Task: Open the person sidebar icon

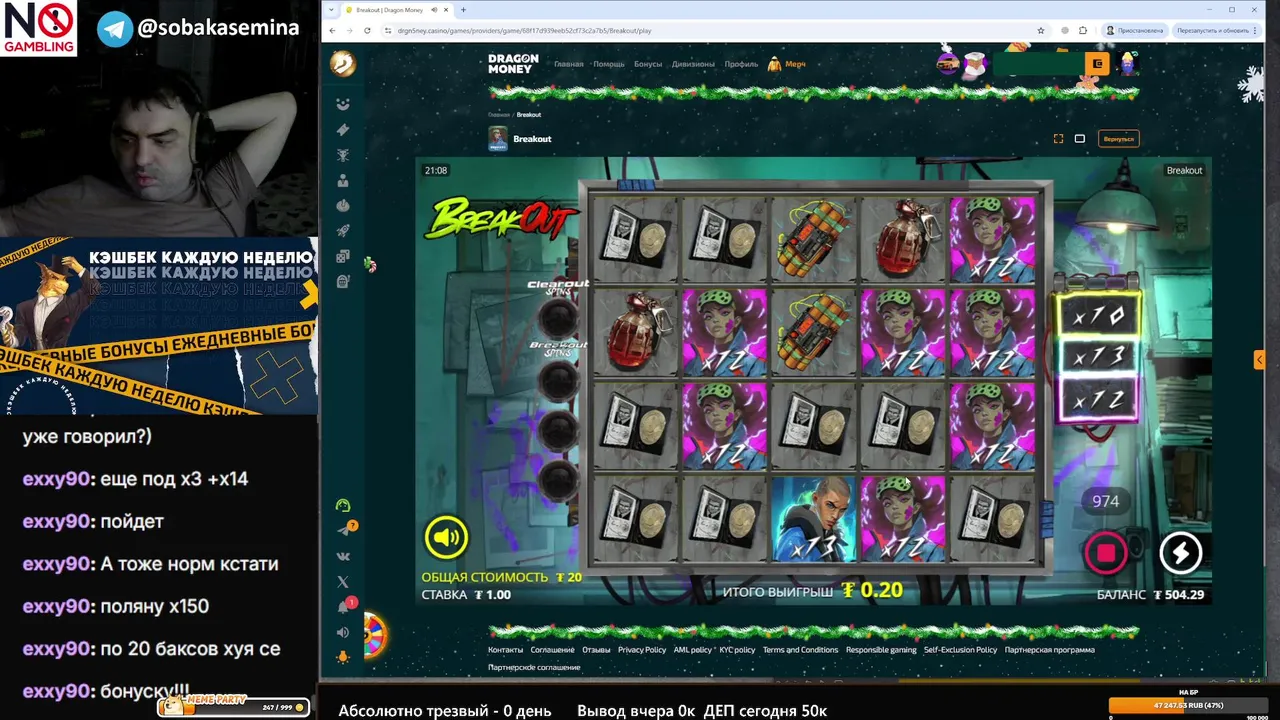Action: tap(343, 181)
